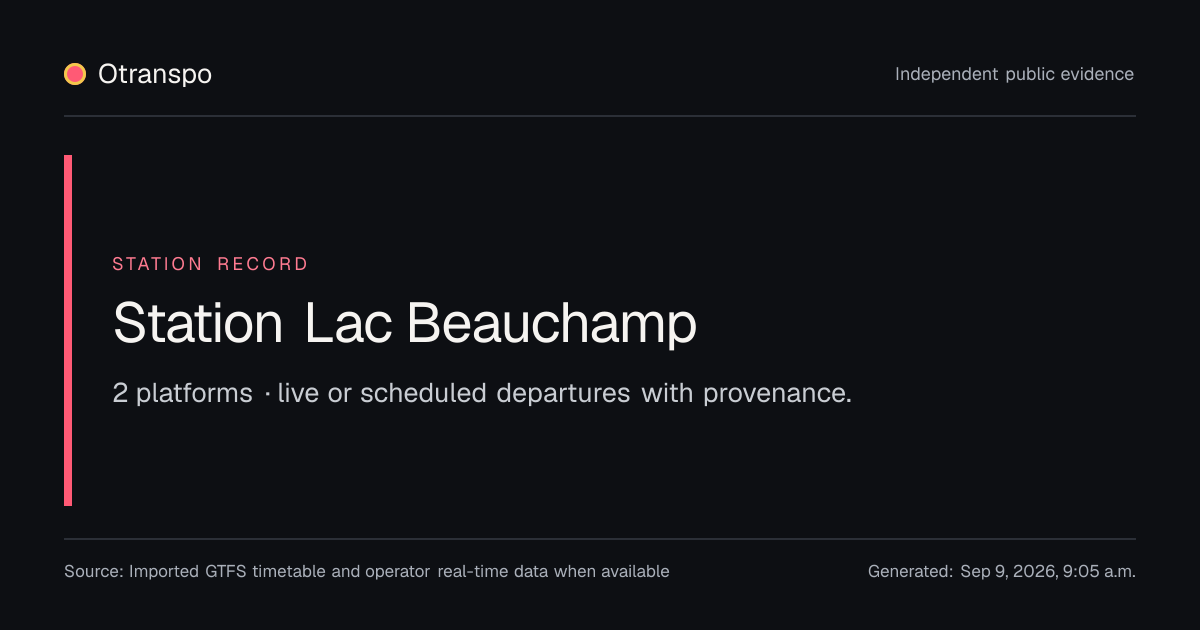Click the 9:05 a.m. timestamp

point(1100,572)
